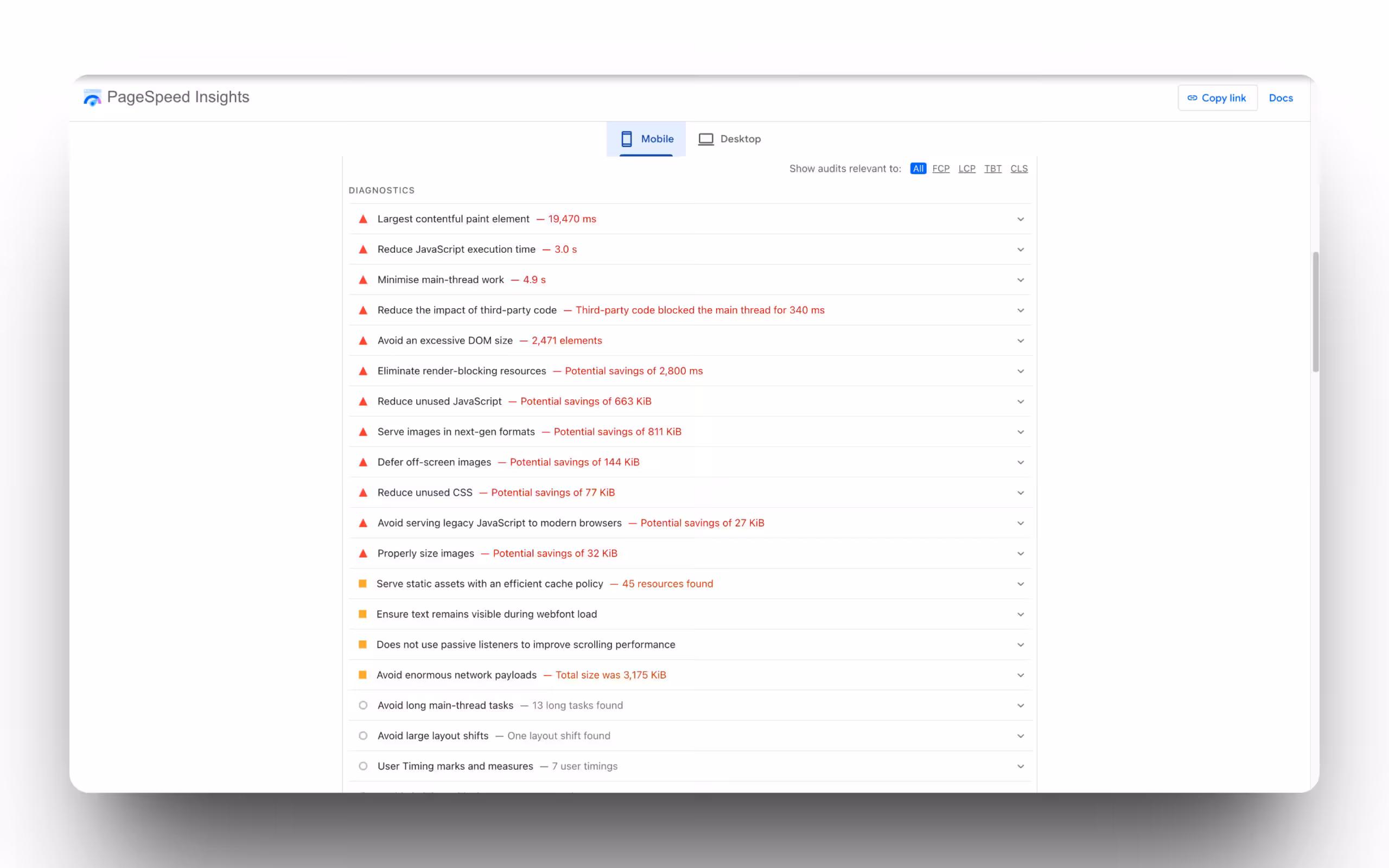
Task: Switch to the Mobile tab
Action: [x=646, y=139]
